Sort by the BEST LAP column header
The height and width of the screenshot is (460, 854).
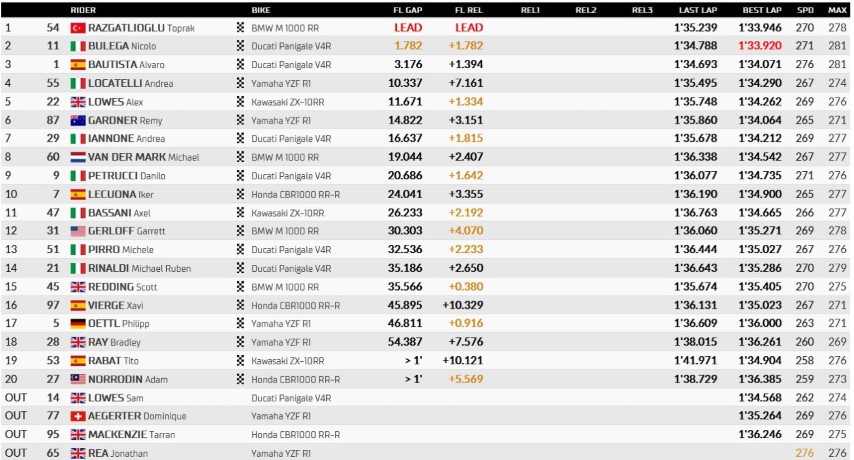[x=762, y=10]
